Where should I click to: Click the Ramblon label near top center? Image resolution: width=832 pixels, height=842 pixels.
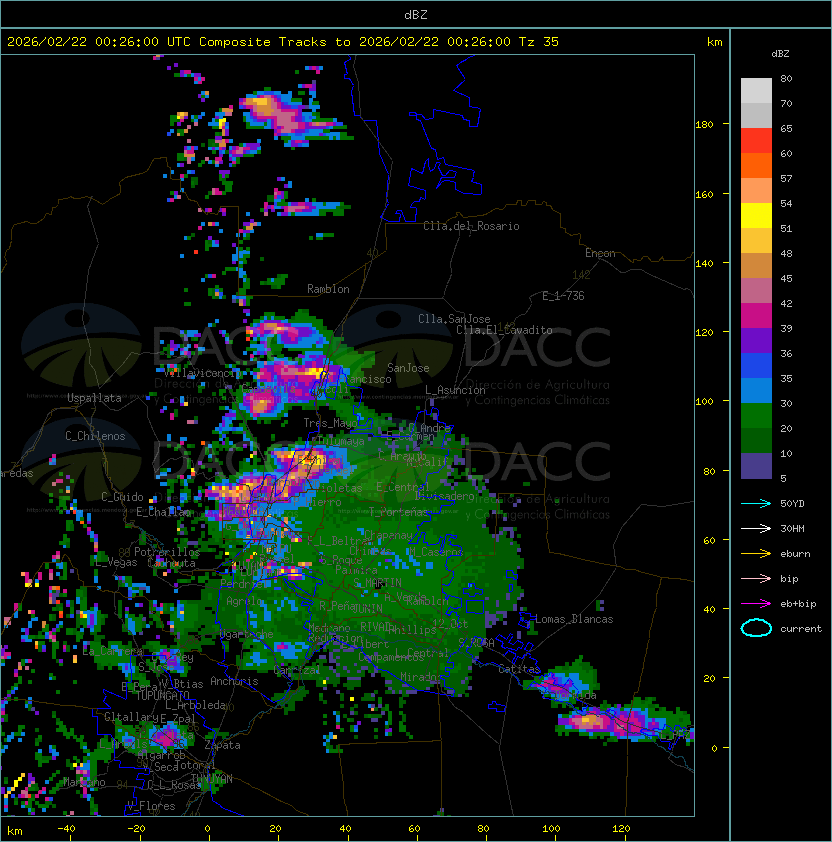point(328,289)
